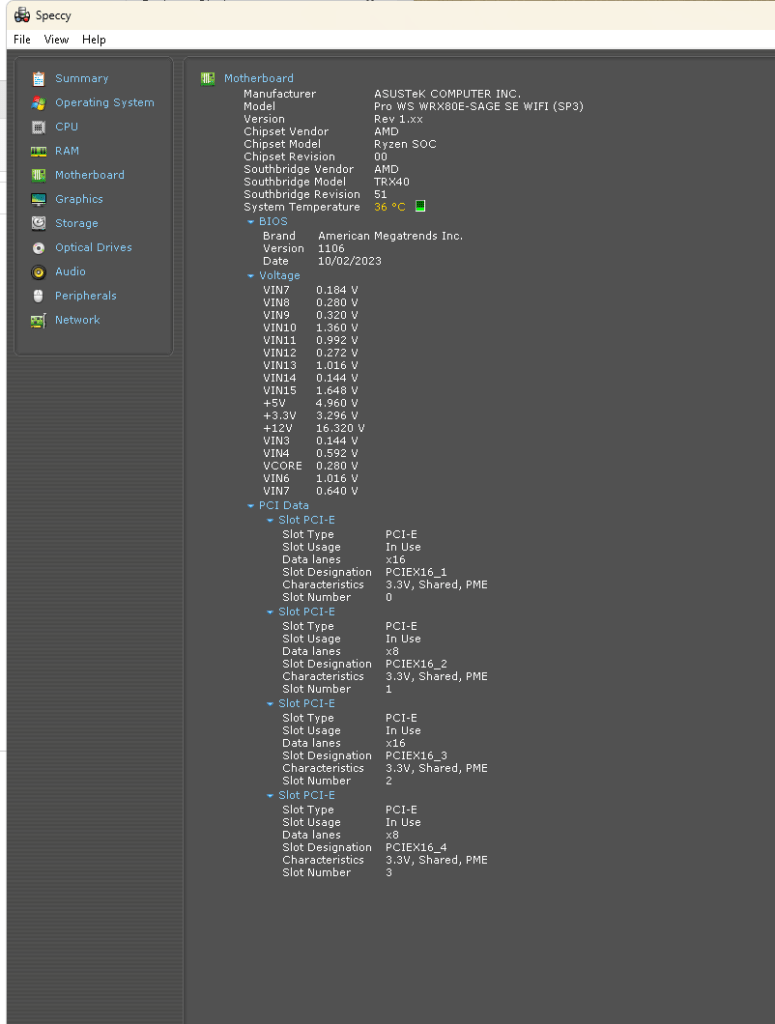Click the Motherboard heading in main panel
The height and width of the screenshot is (1024, 775).
[259, 78]
